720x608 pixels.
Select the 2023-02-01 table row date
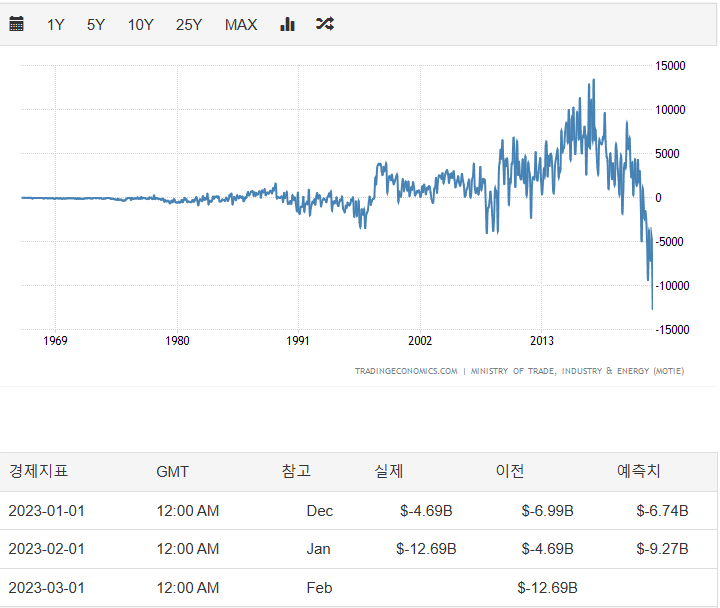click(x=47, y=549)
